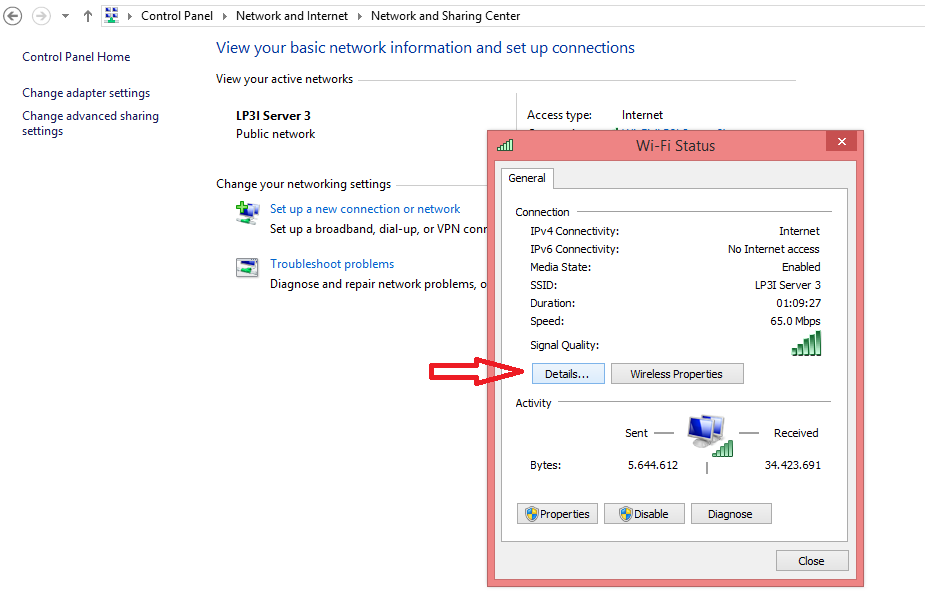Expand the chevron after Network and Internet breadcrumb
The width and height of the screenshot is (925, 599).
click(x=360, y=16)
